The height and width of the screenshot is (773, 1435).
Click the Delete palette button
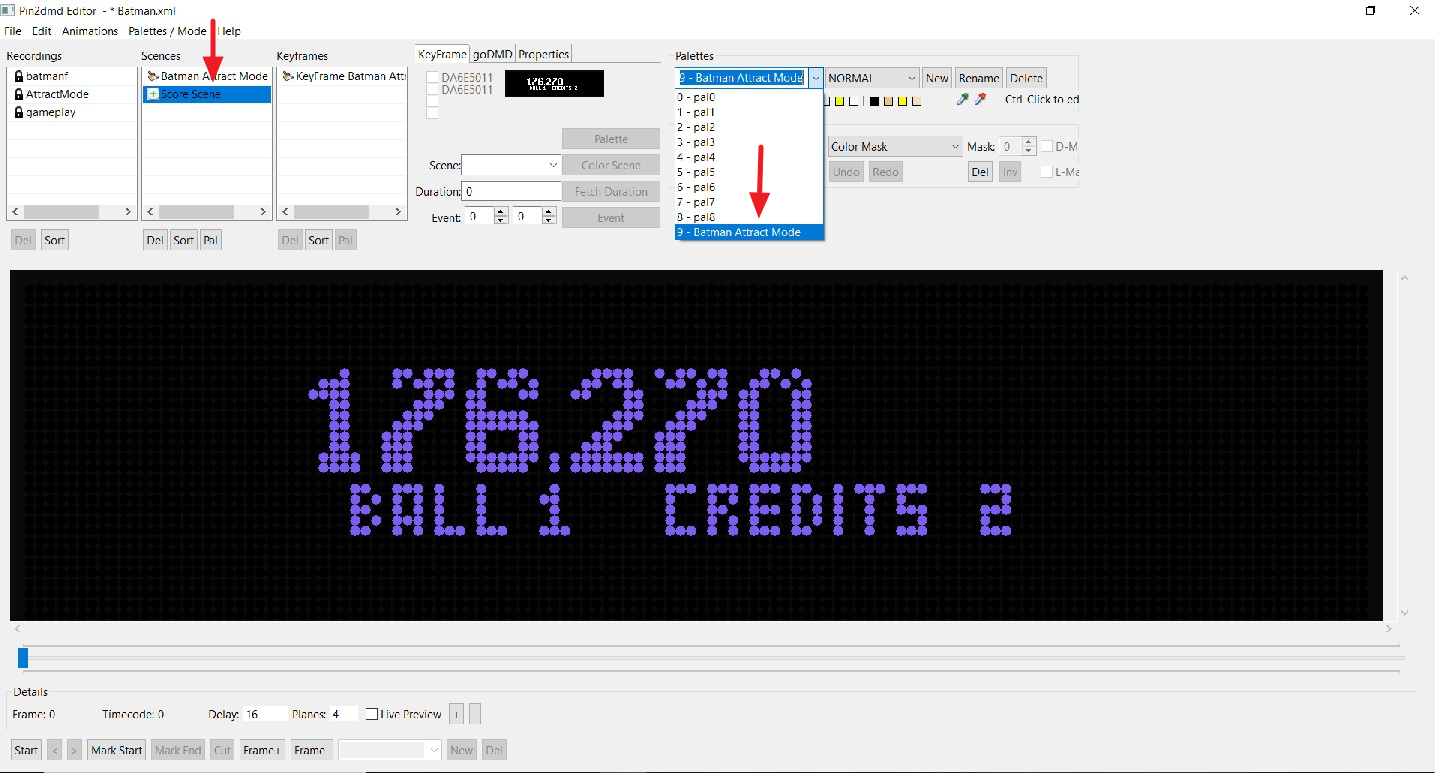pyautogui.click(x=1026, y=78)
